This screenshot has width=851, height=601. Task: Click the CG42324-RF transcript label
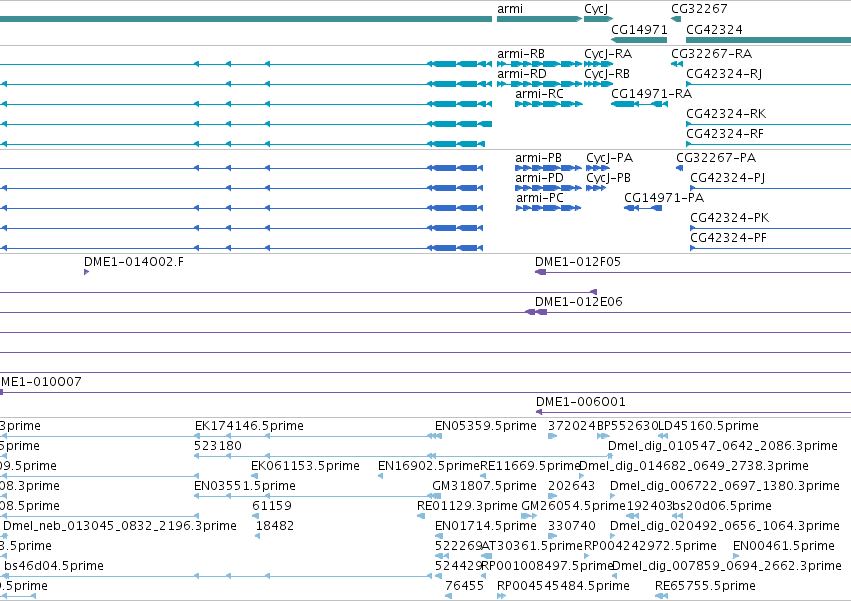pos(725,134)
